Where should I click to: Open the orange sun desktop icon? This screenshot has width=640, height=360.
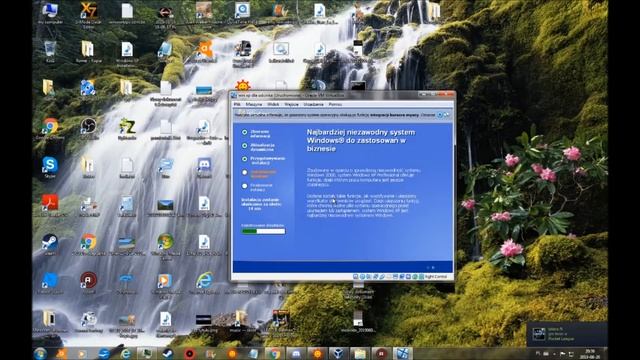pos(242,86)
